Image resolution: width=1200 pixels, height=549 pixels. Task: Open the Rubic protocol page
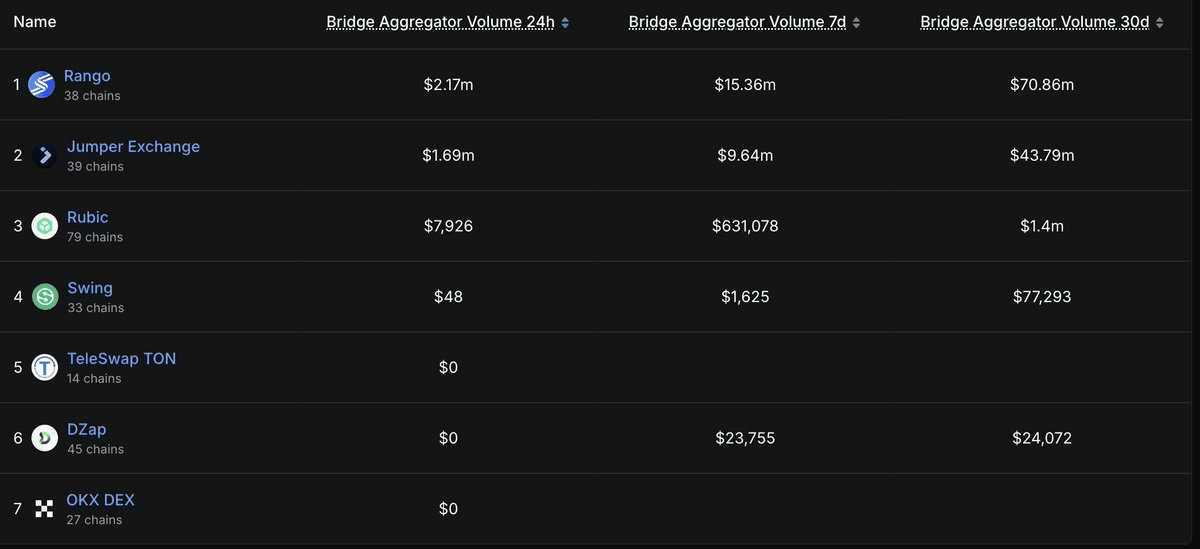click(87, 217)
